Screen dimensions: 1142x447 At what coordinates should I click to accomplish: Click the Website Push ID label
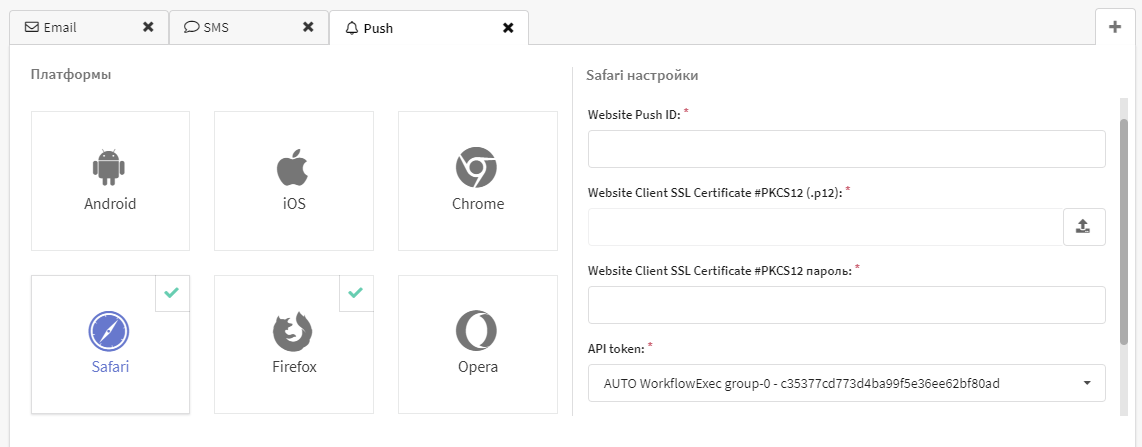[x=634, y=115]
